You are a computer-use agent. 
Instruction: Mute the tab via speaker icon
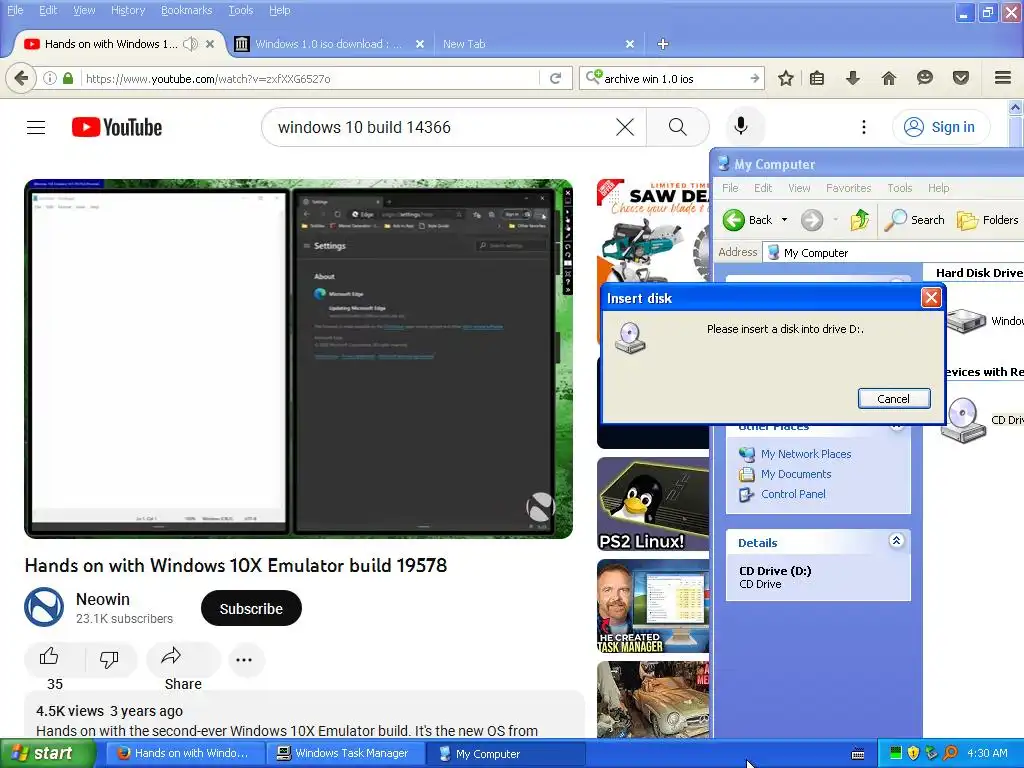point(190,44)
